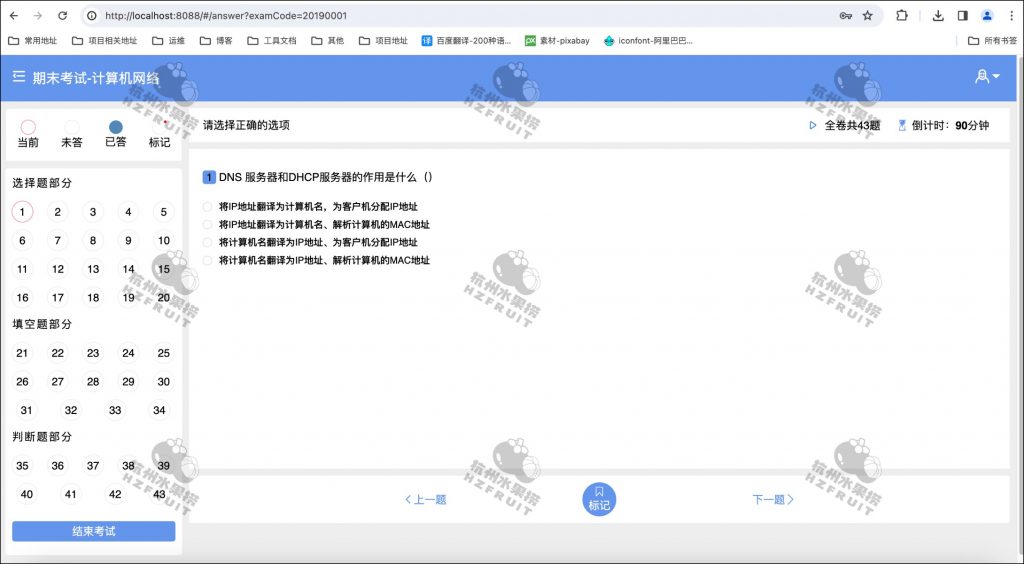Open the Chrome three-dot menu
Image resolution: width=1024 pixels, height=564 pixels.
1011,16
